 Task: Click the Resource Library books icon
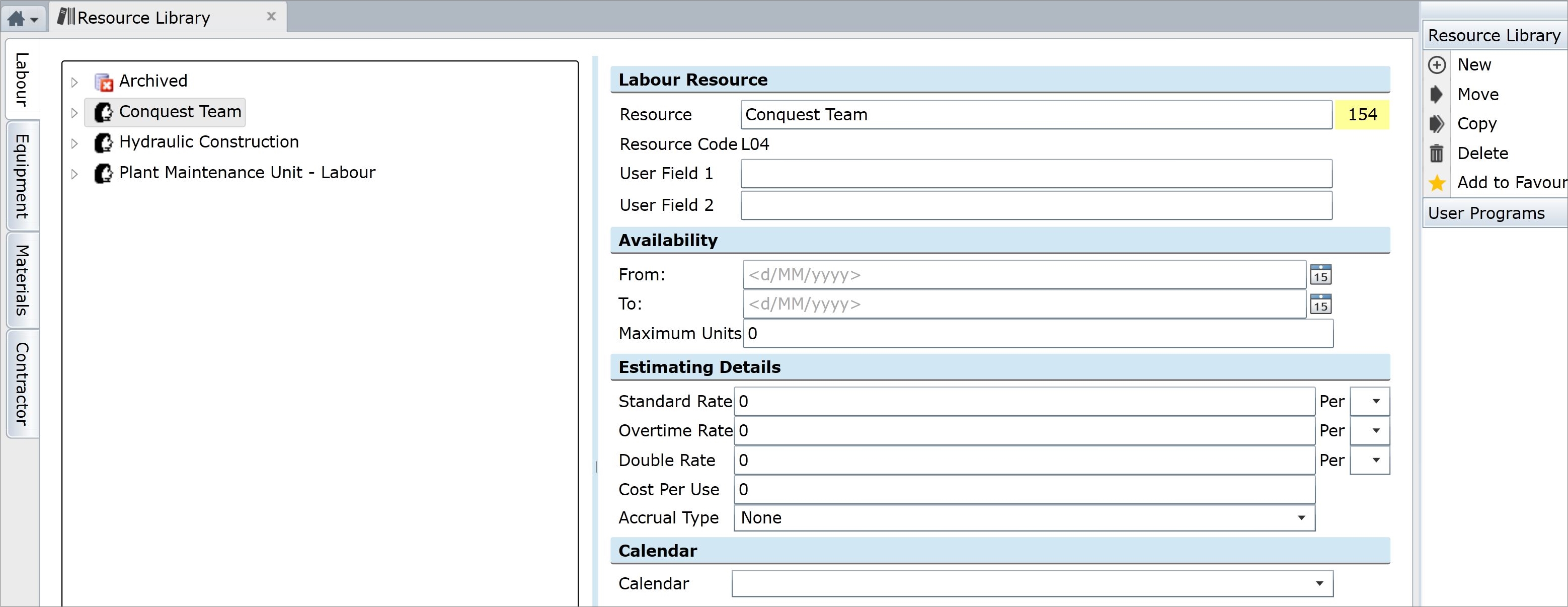(x=66, y=17)
